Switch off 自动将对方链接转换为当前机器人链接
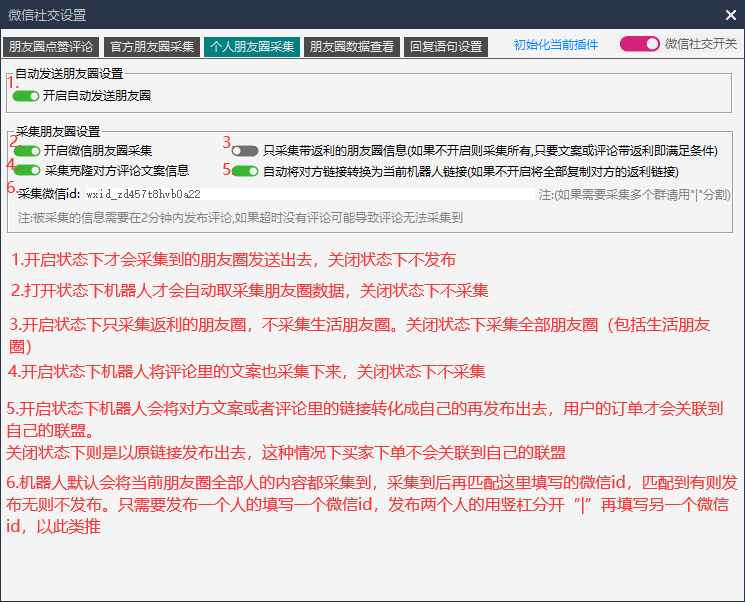This screenshot has height=602, width=745. pyautogui.click(x=245, y=171)
